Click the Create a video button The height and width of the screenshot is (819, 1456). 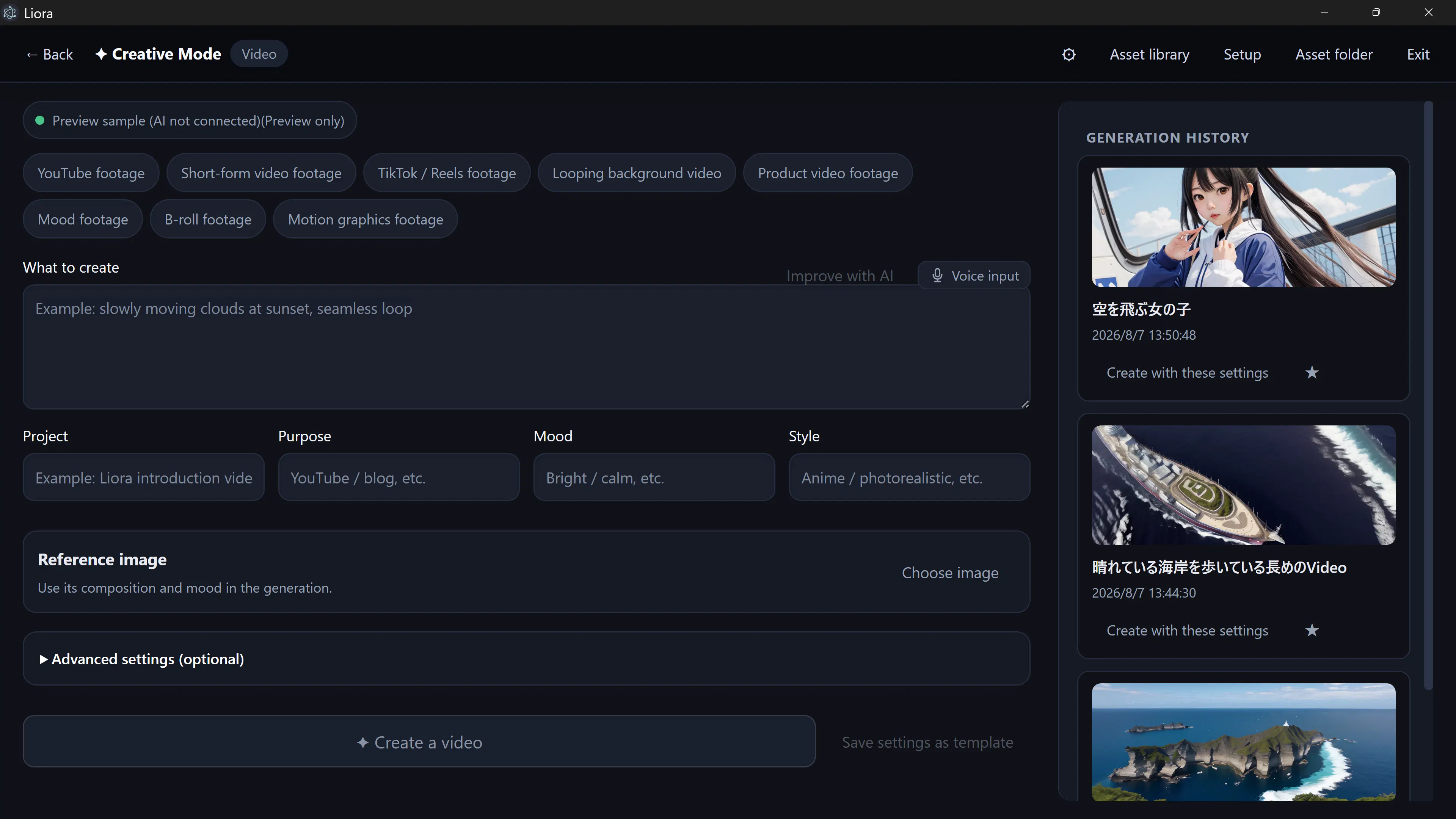(419, 742)
